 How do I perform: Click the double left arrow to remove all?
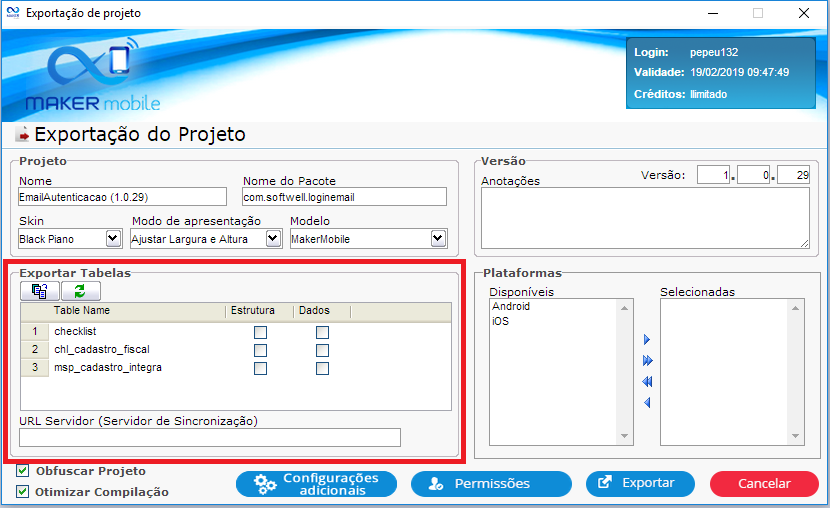click(x=647, y=382)
